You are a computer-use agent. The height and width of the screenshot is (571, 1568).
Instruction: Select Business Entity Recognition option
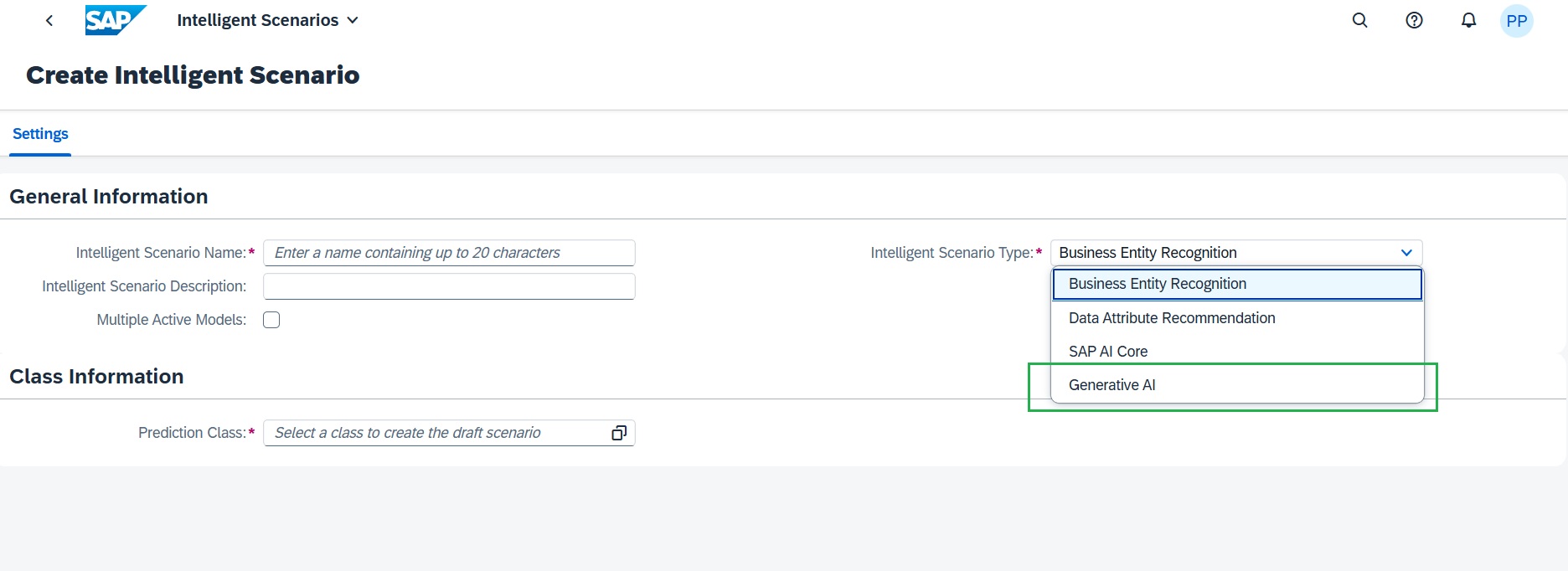tap(1237, 284)
